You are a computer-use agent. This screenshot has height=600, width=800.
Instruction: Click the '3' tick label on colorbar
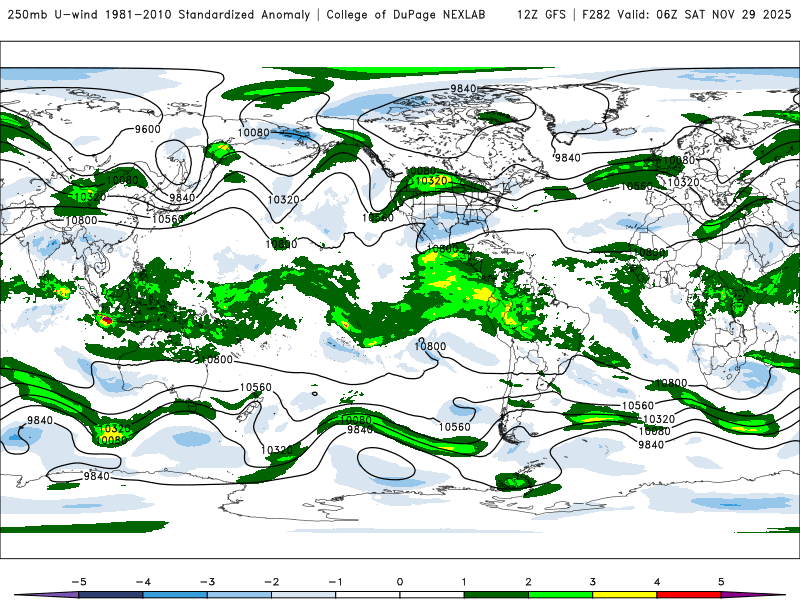click(x=592, y=582)
